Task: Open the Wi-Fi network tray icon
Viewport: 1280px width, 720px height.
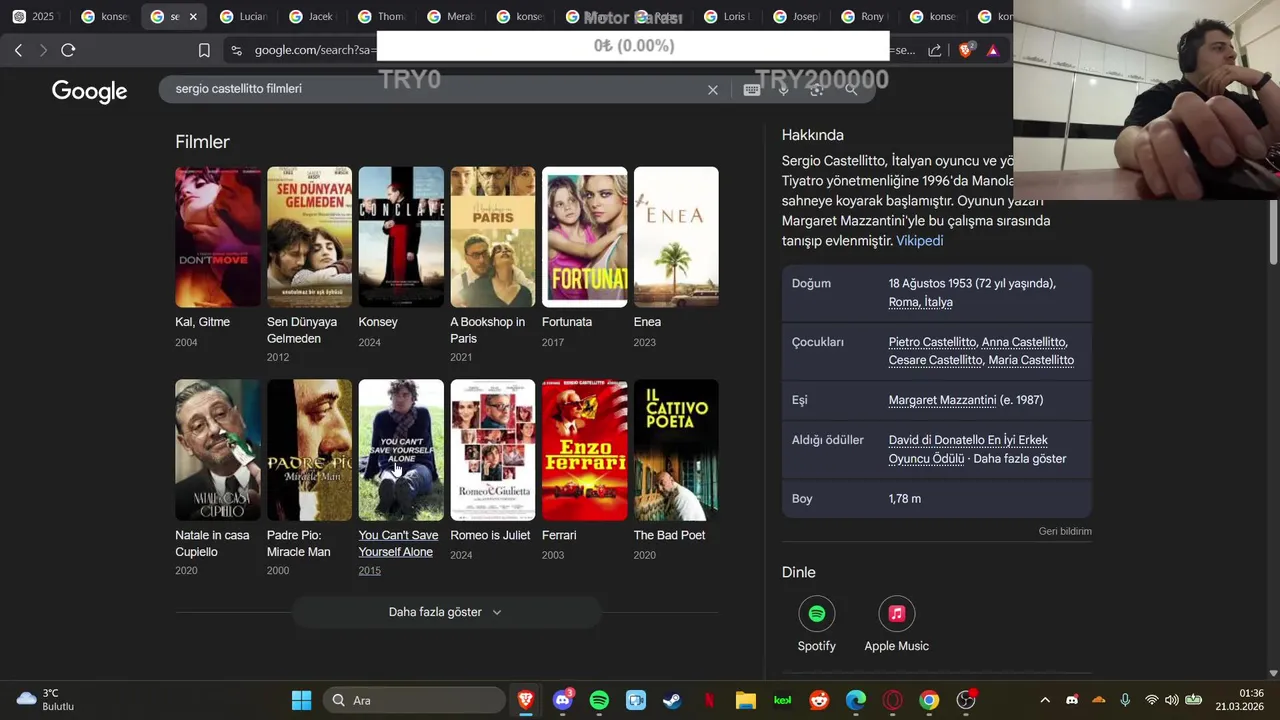Action: [x=1151, y=700]
